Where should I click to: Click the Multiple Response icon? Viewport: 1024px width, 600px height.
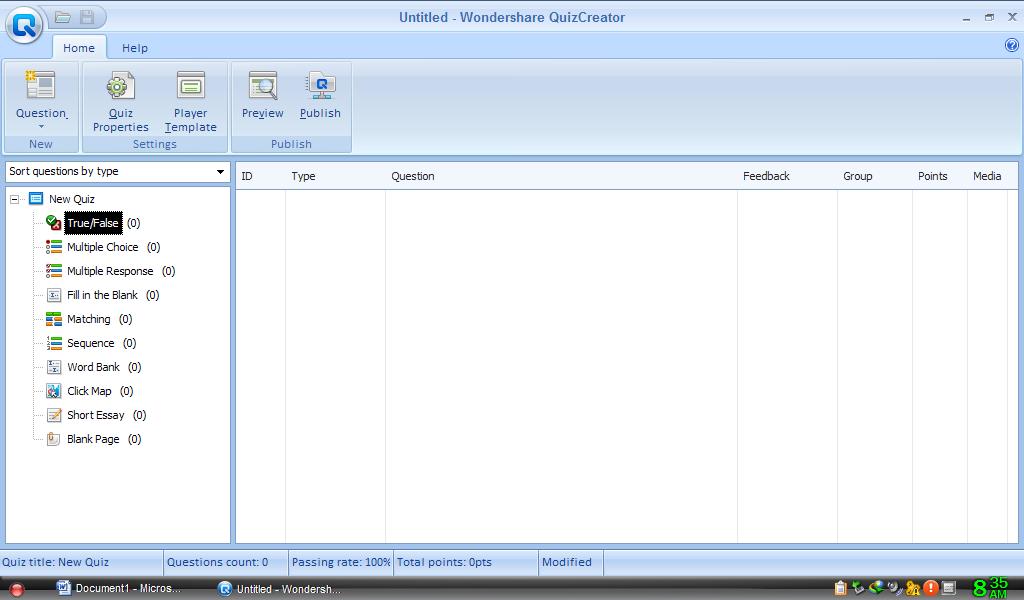[54, 271]
